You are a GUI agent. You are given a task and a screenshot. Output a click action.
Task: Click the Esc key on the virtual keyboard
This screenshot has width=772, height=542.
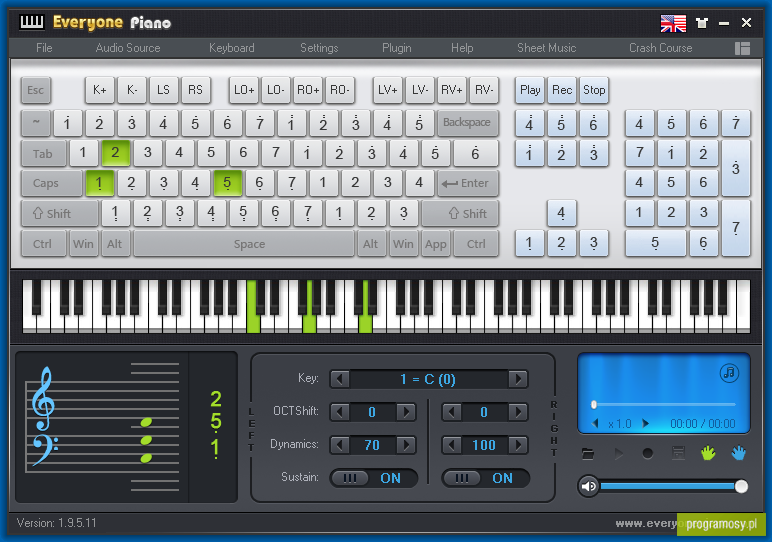point(35,90)
